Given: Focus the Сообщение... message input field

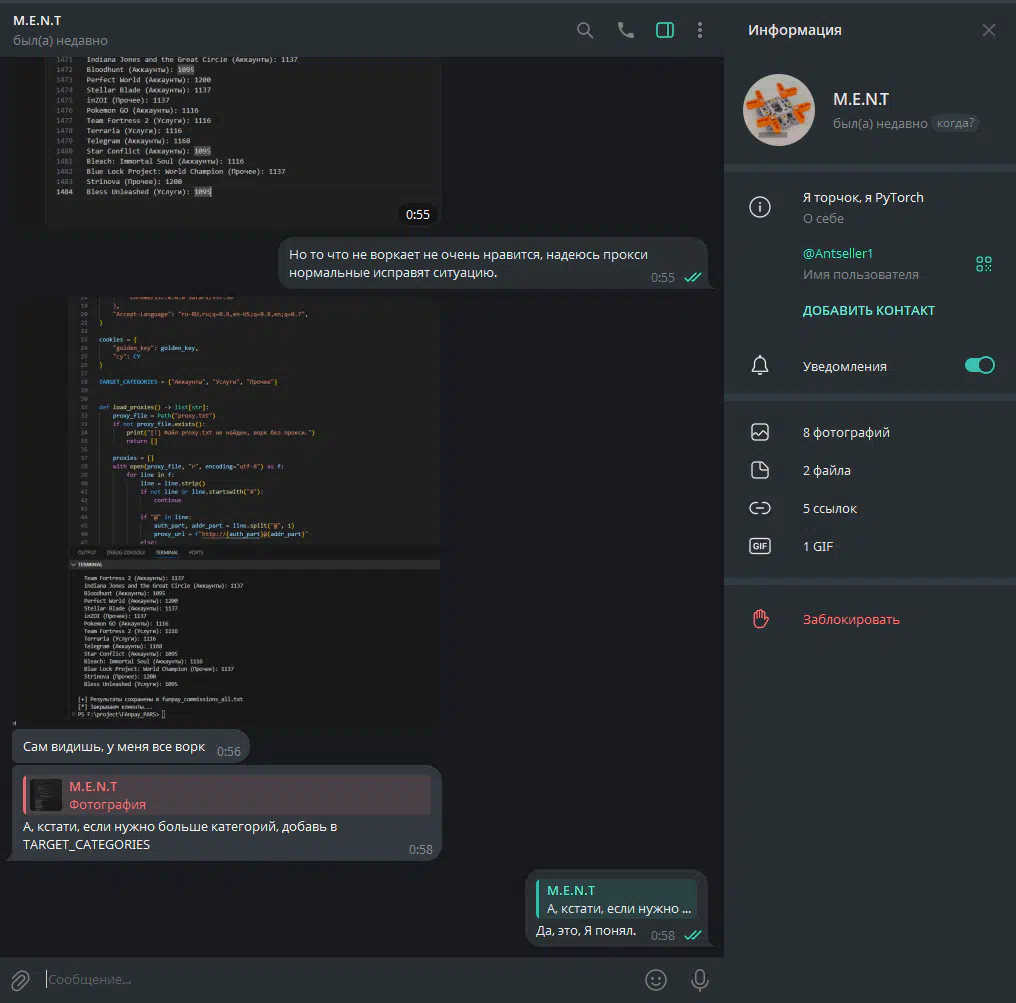Looking at the screenshot, I should (x=340, y=980).
